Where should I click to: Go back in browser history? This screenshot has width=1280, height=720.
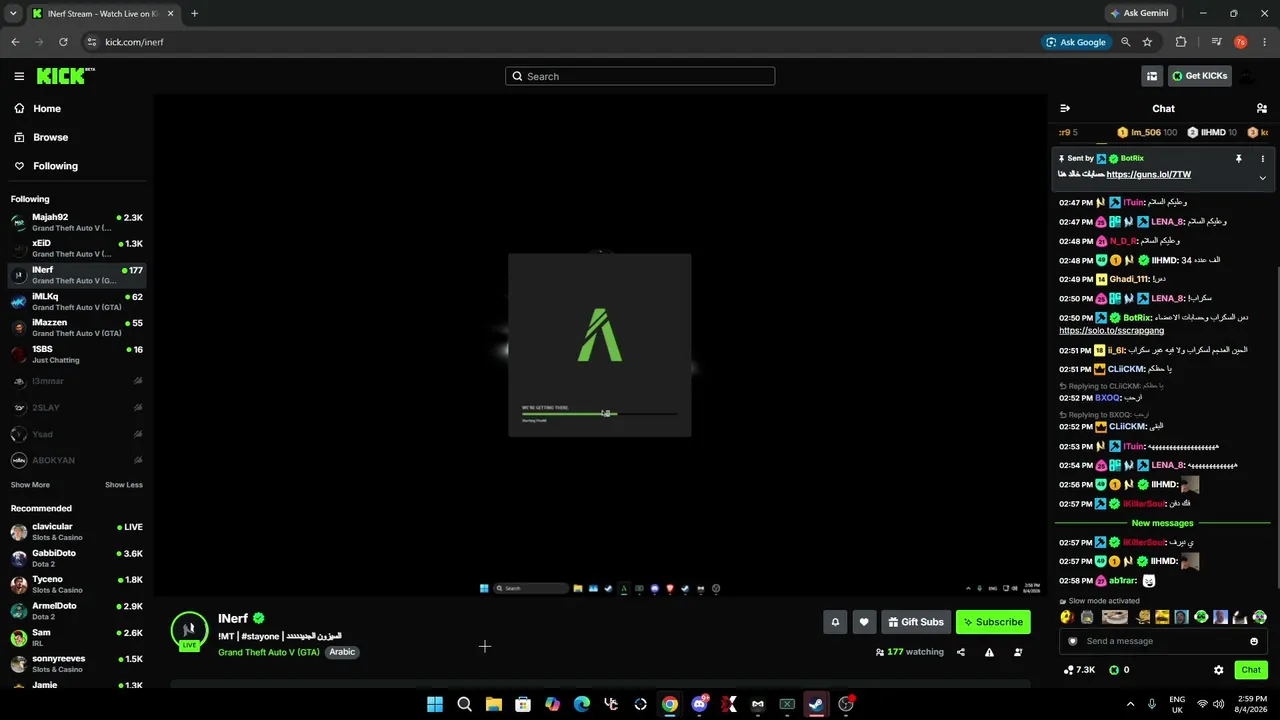coord(15,42)
